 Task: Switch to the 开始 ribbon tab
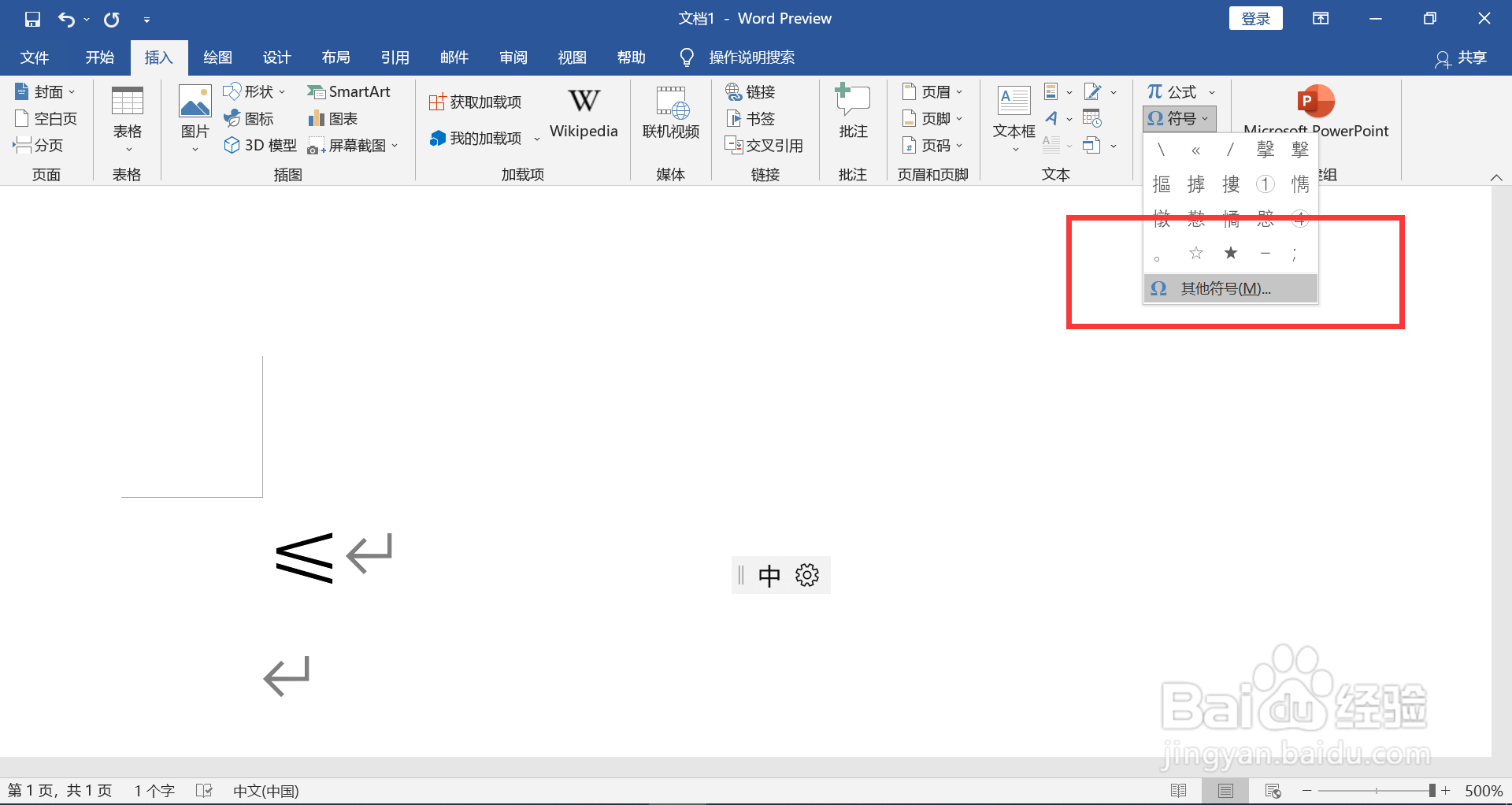point(98,57)
